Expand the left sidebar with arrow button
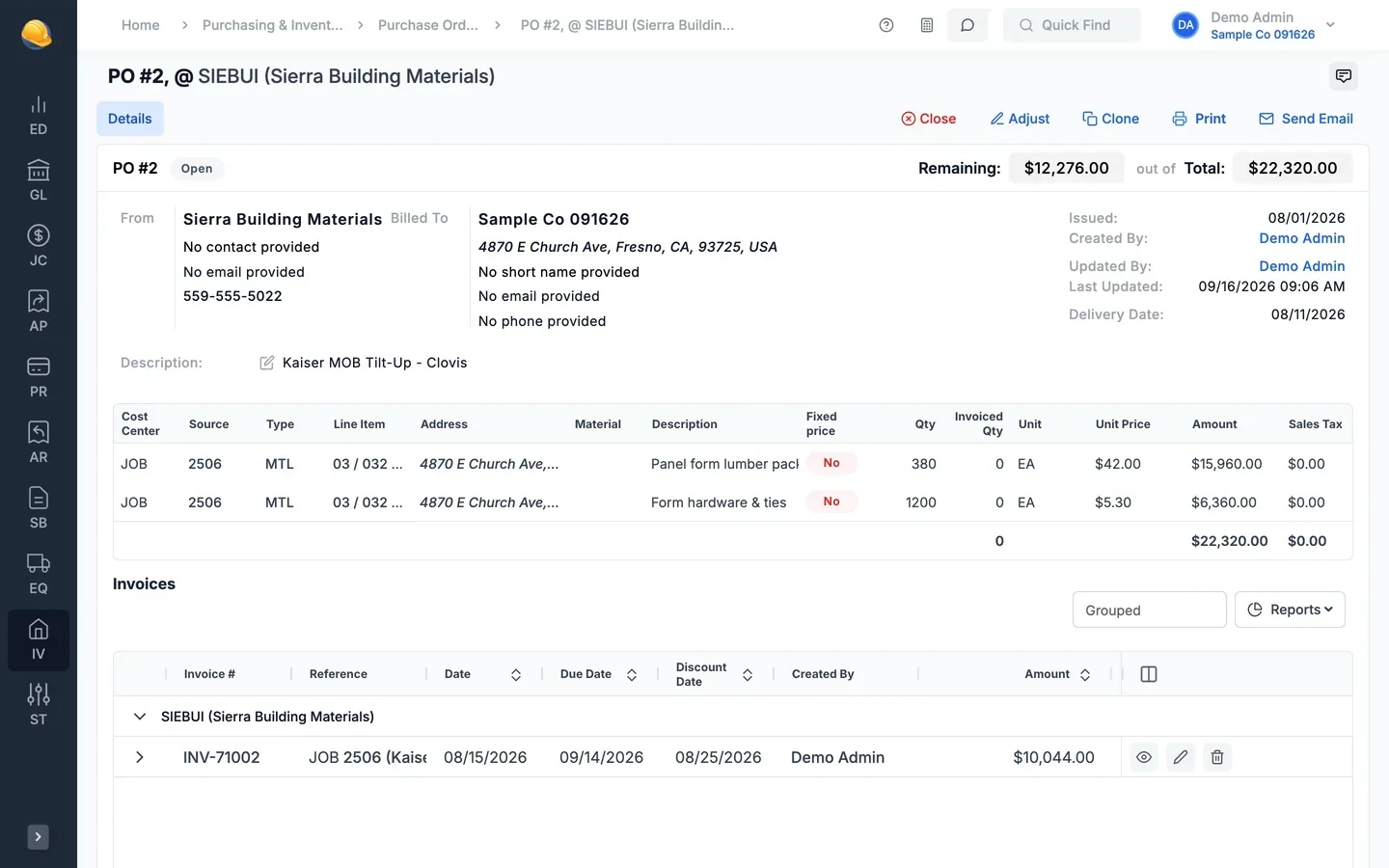This screenshot has height=868, width=1389. point(38,837)
